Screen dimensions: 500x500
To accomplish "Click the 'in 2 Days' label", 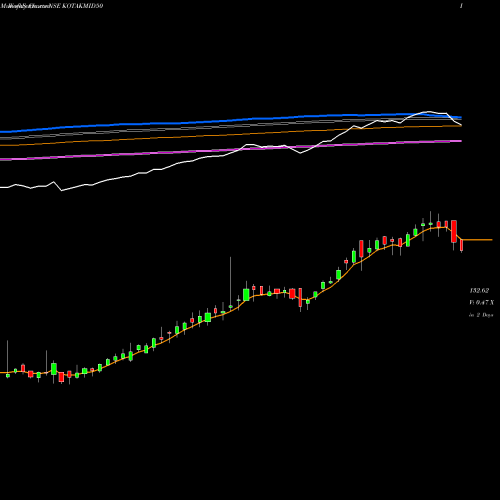I will tap(481, 315).
